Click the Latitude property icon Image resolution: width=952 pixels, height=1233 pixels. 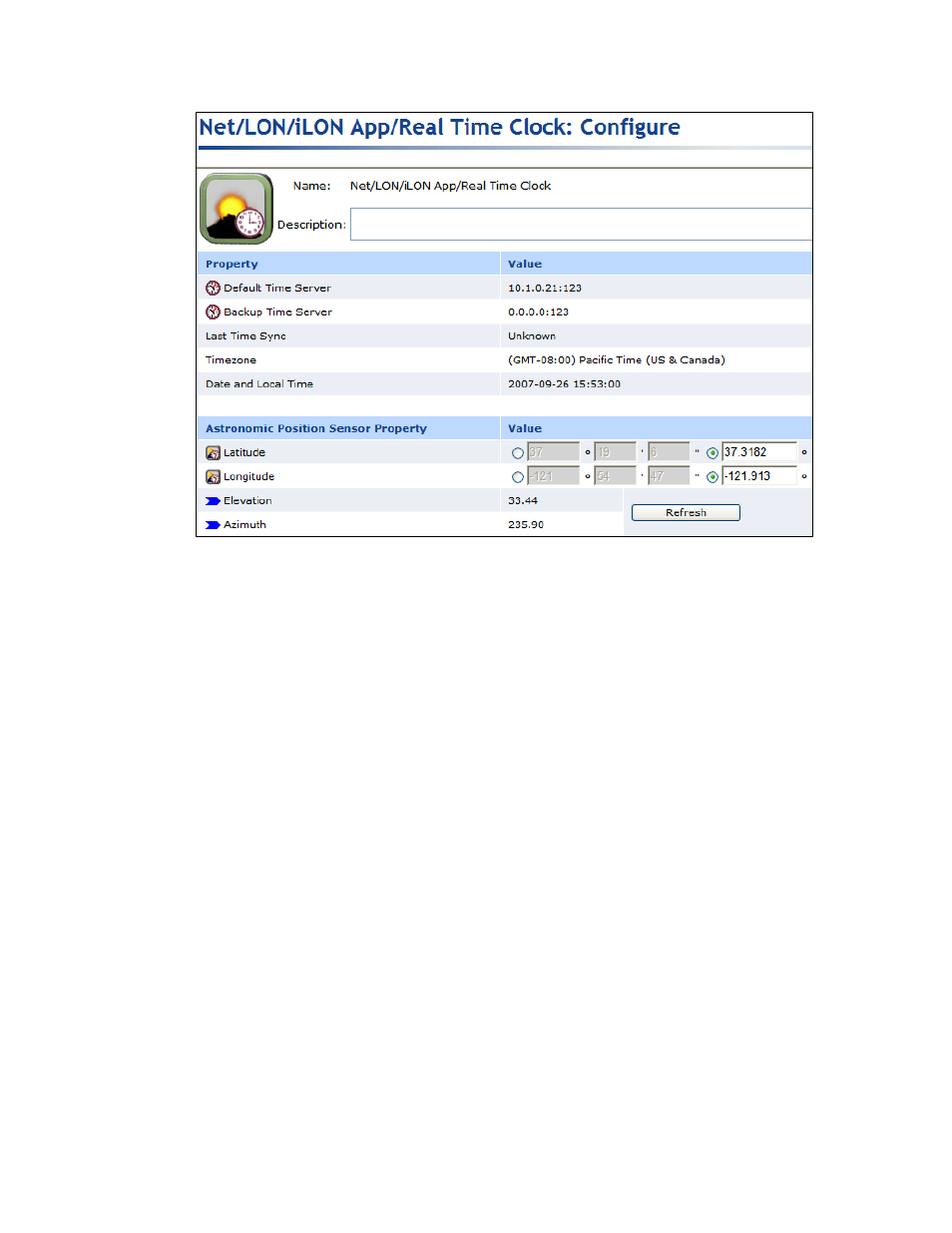point(213,452)
